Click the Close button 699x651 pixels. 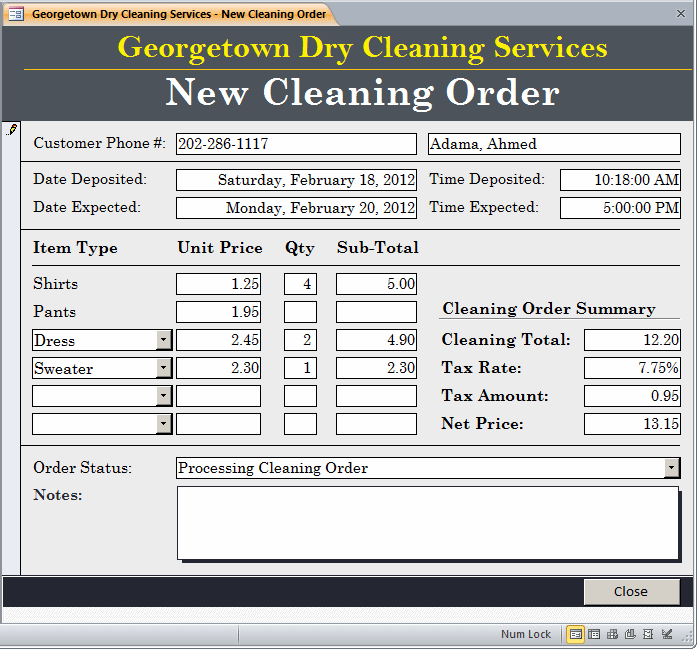632,592
